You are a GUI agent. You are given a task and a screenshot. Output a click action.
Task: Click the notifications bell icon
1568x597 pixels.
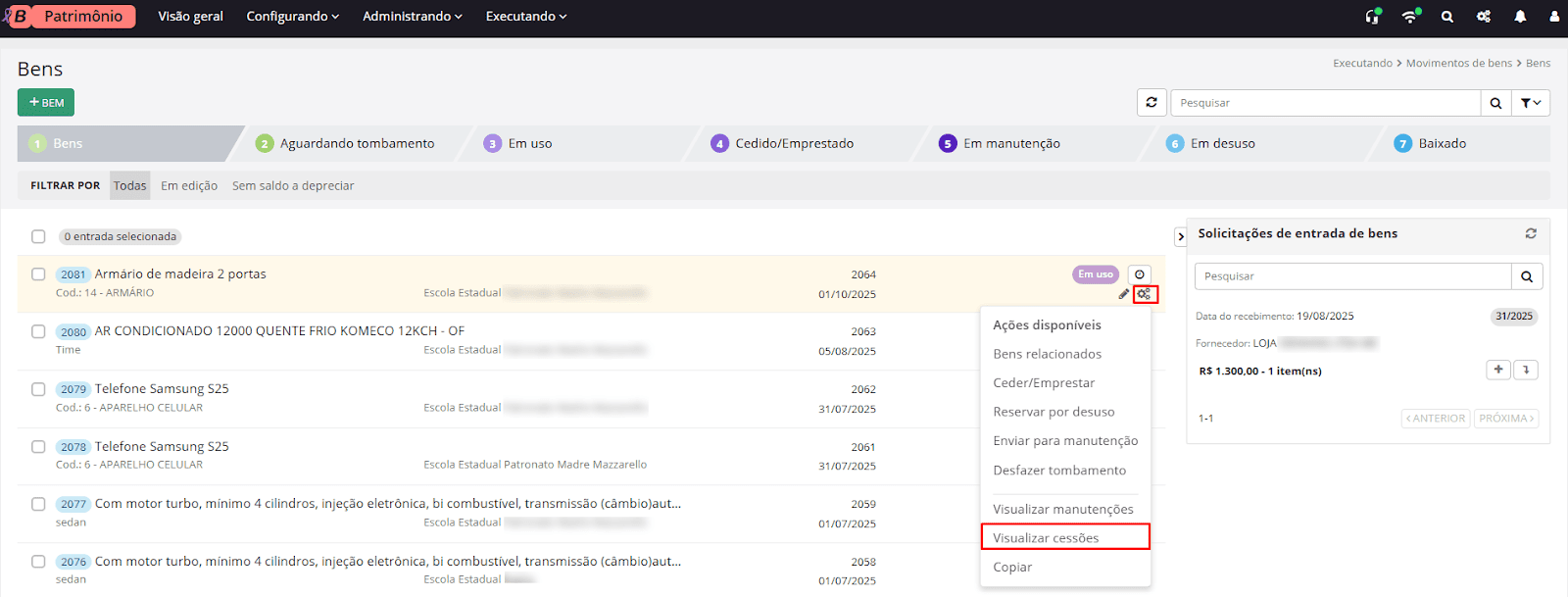pos(1520,17)
